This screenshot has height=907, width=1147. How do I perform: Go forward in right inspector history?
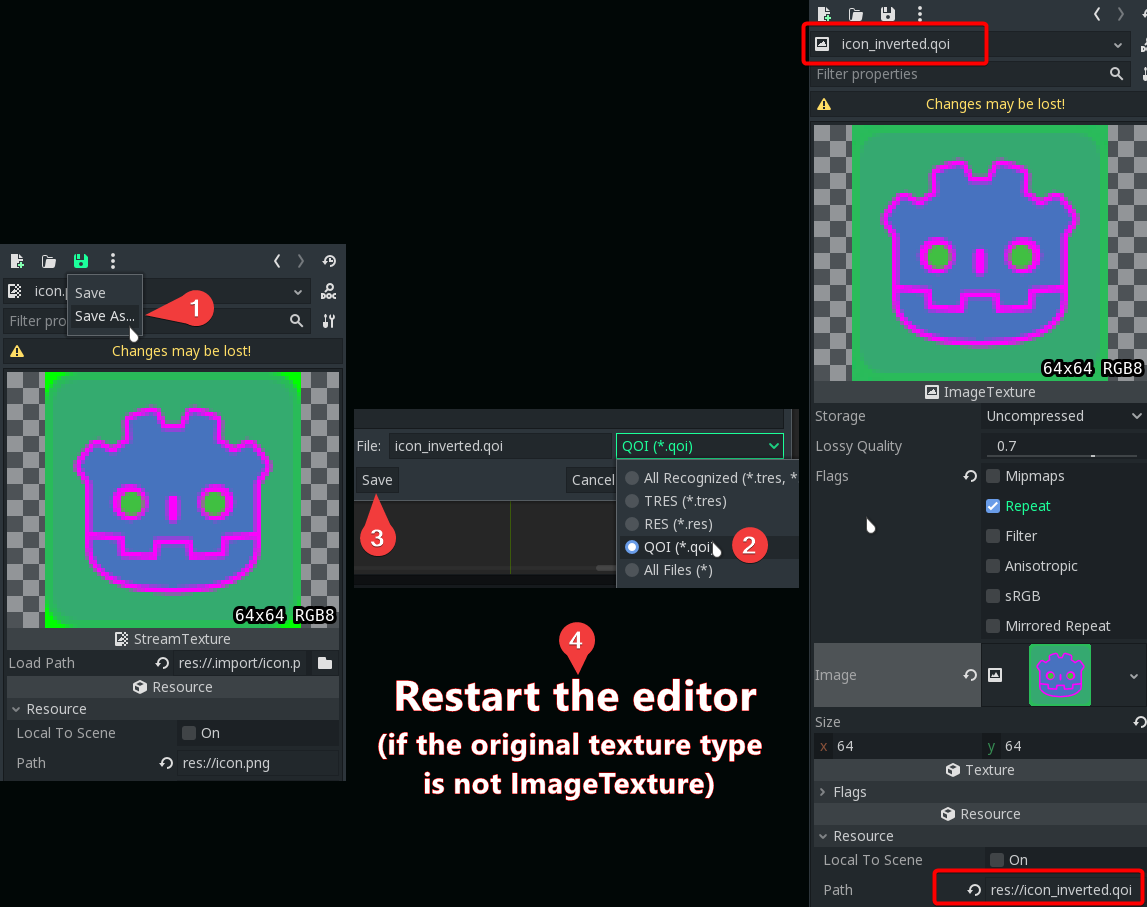1121,14
